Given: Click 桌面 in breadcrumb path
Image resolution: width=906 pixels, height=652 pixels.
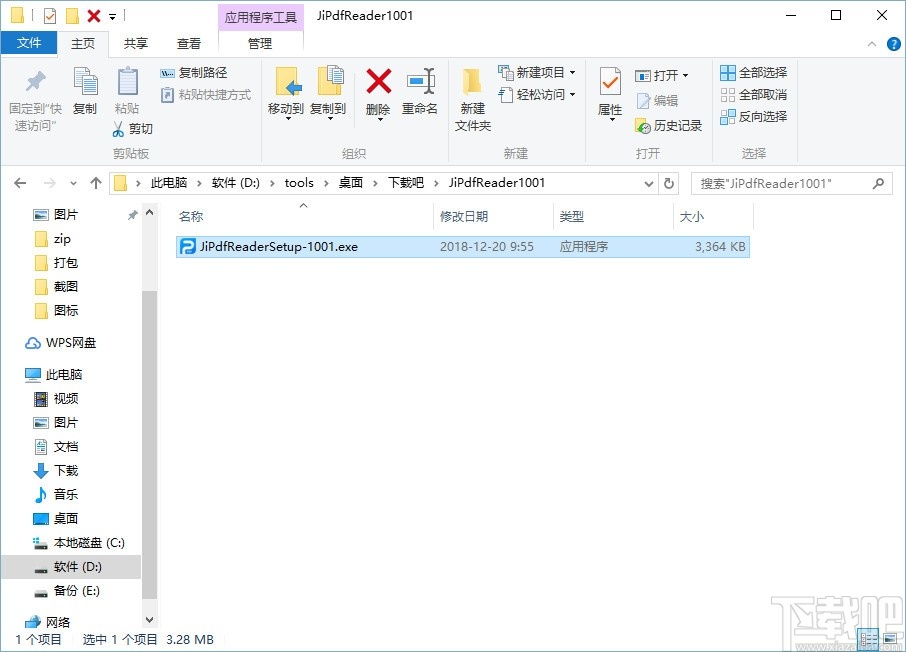Looking at the screenshot, I should [x=351, y=183].
